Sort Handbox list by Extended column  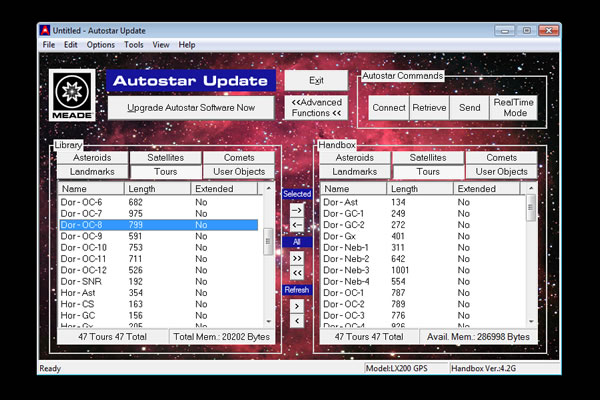pyautogui.click(x=487, y=189)
